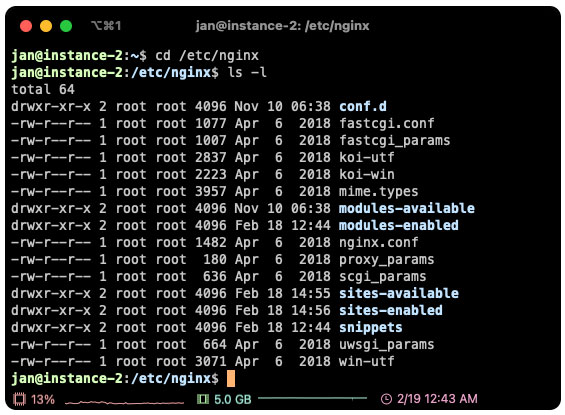The height and width of the screenshot is (415, 565).
Task: Click the memory icon beside 5.0 GB
Action: [203, 399]
